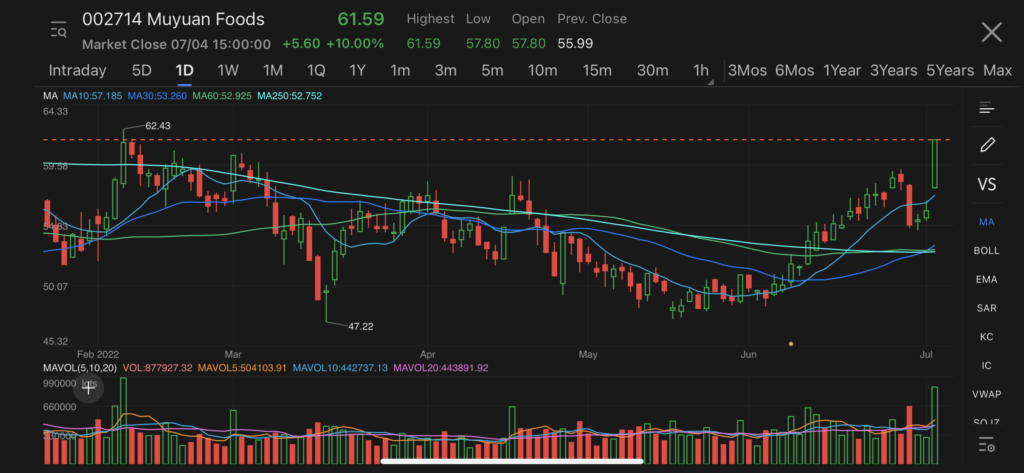1024x473 pixels.
Task: Toggle BOLL indicator
Action: tap(986, 250)
